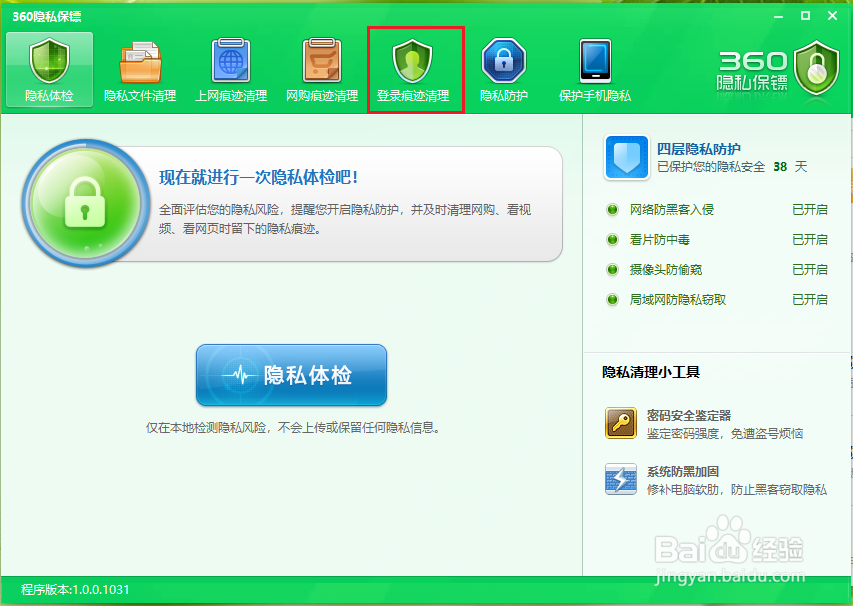This screenshot has width=853, height=606.
Task: Select the 摄像头防偷窥 protection label
Action: pyautogui.click(x=666, y=269)
